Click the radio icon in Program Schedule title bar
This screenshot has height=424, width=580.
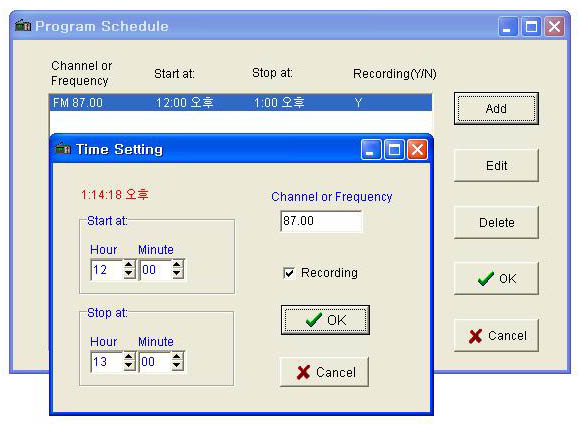coord(23,26)
